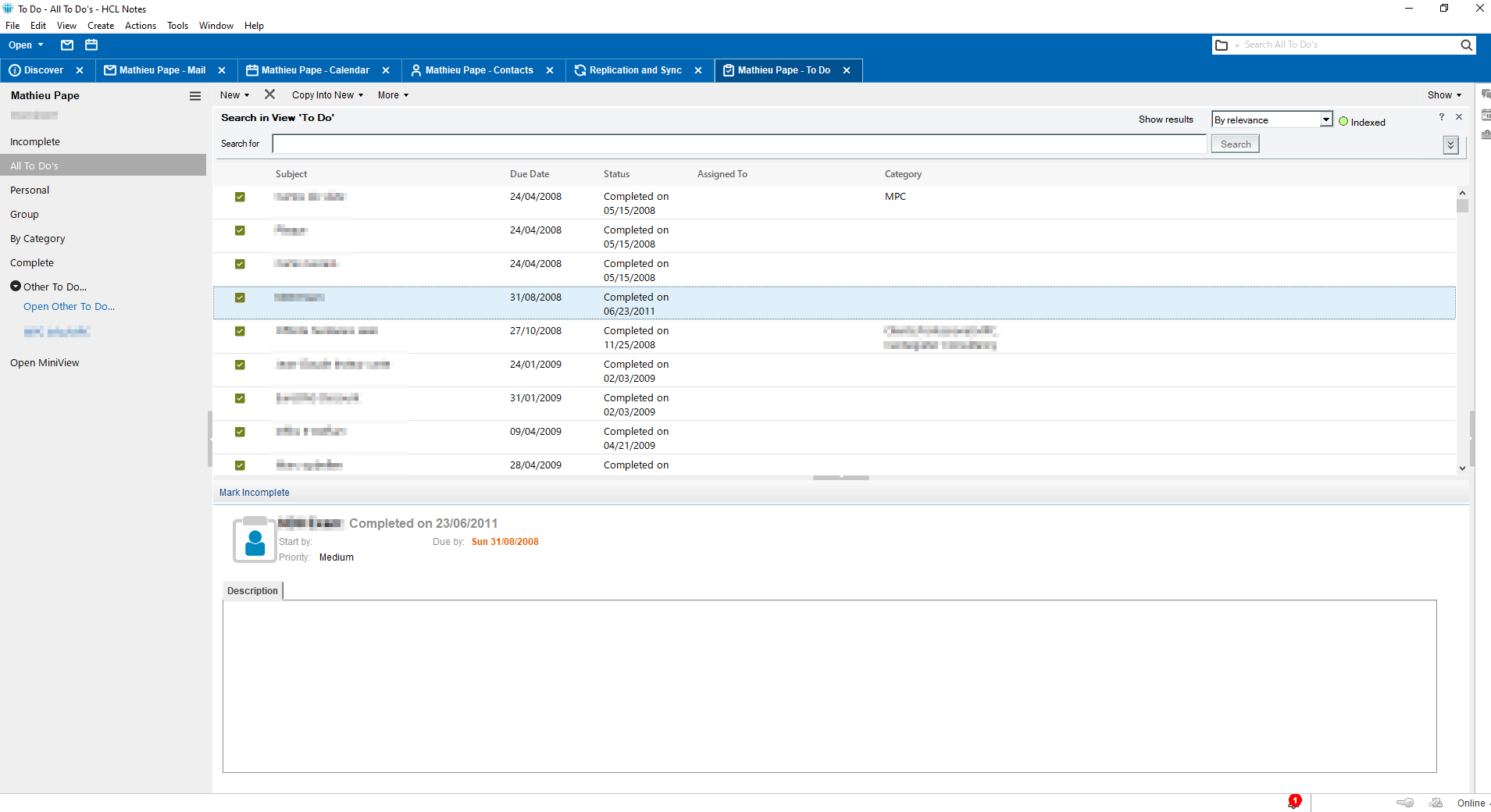
Task: Click the Search button
Action: point(1236,144)
